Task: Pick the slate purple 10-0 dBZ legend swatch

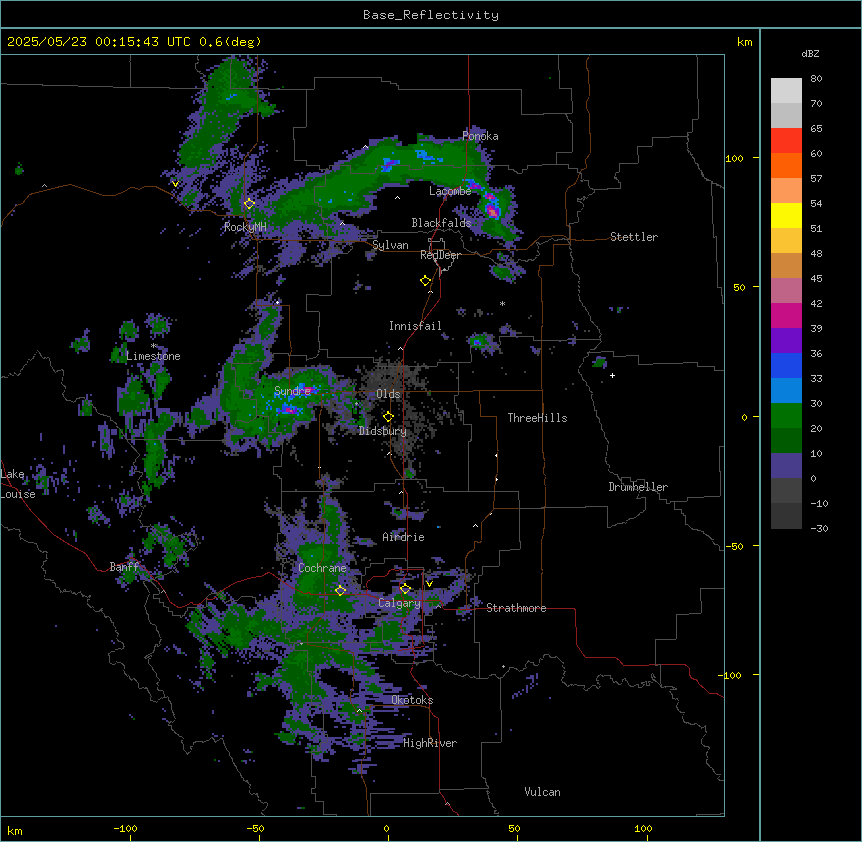Action: 786,466
